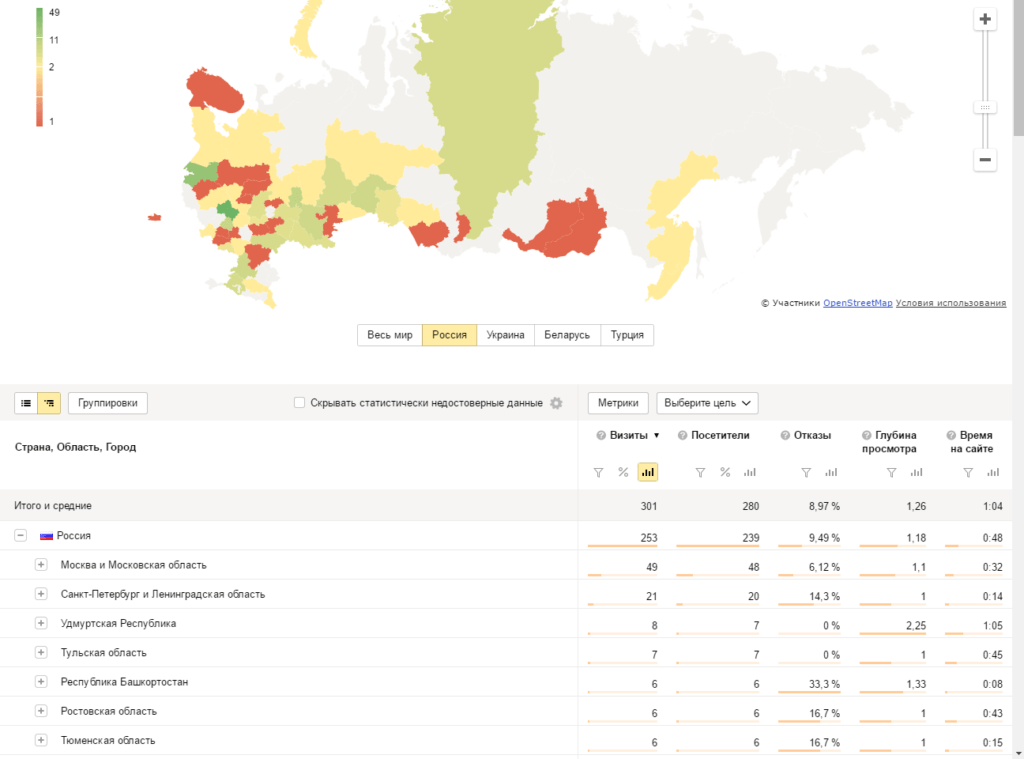Select the Украина map tab

pos(505,335)
